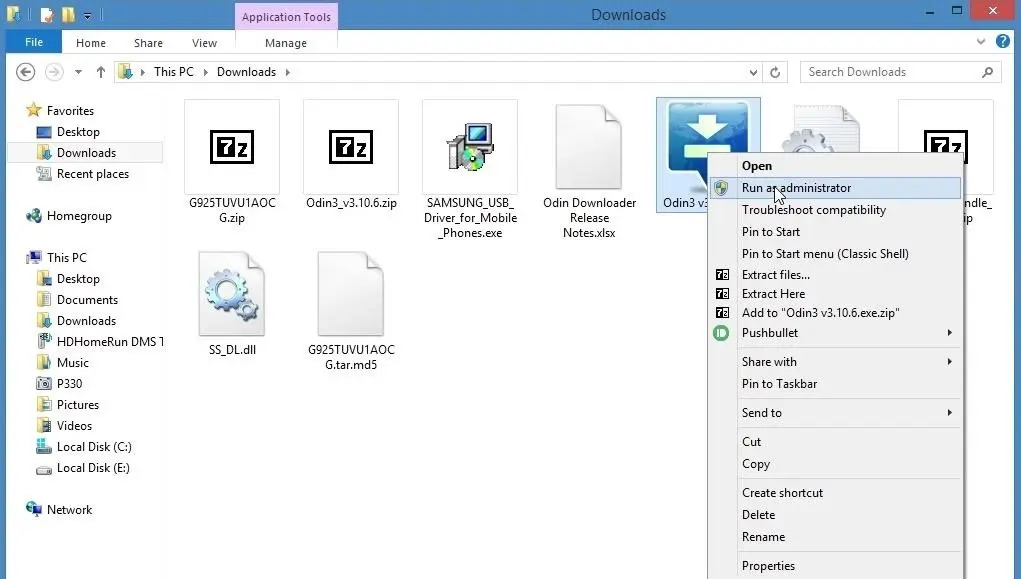Click the Odin Downloader Release Notes.xlsx file
This screenshot has height=579, width=1021.
tap(589, 148)
